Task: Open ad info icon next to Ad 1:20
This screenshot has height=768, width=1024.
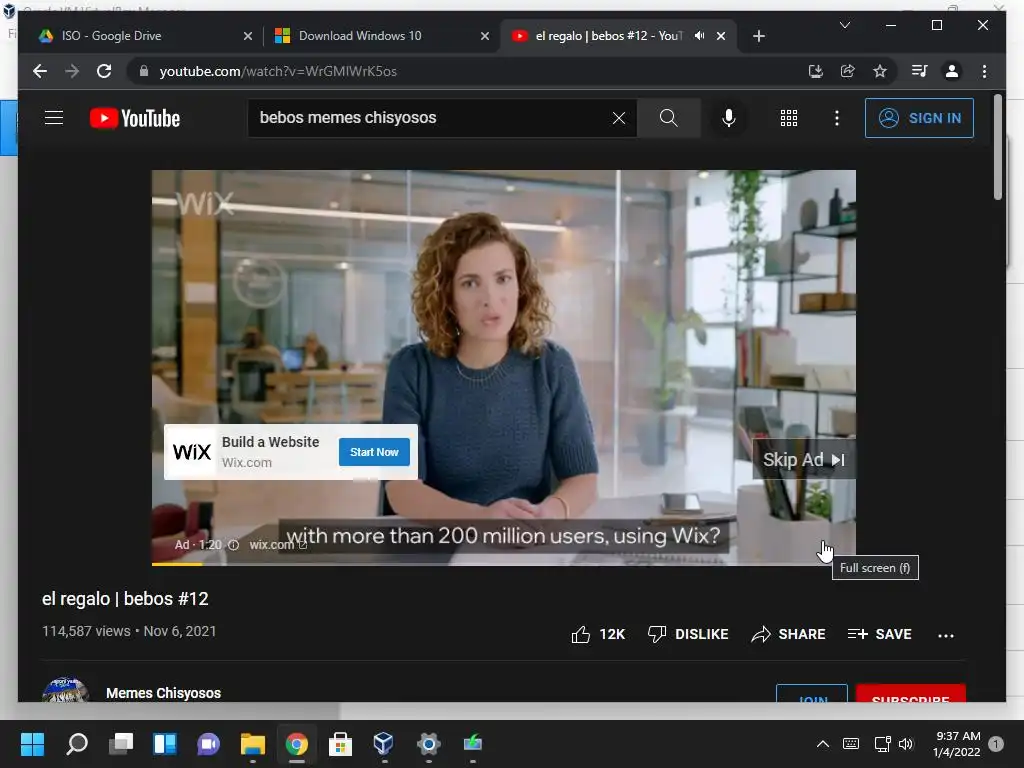Action: [x=233, y=545]
